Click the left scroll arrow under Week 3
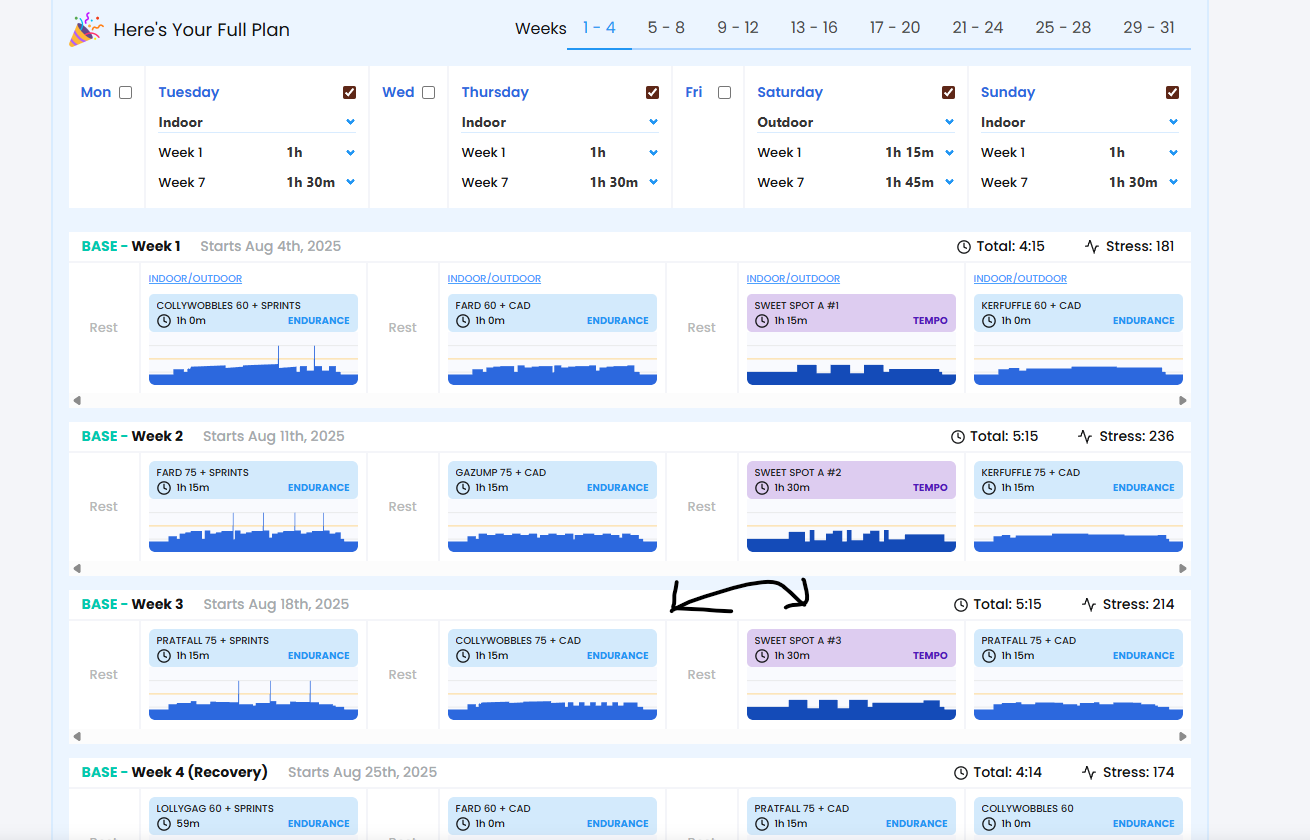Image resolution: width=1310 pixels, height=840 pixels. [x=77, y=736]
